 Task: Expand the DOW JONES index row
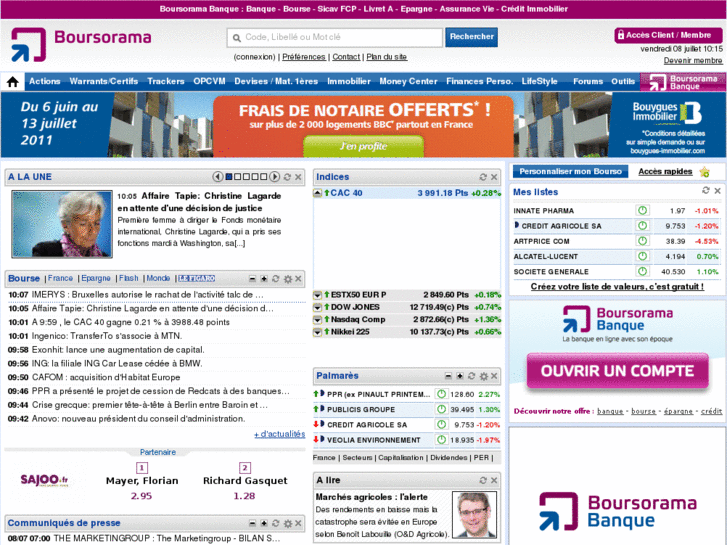pyautogui.click(x=318, y=308)
